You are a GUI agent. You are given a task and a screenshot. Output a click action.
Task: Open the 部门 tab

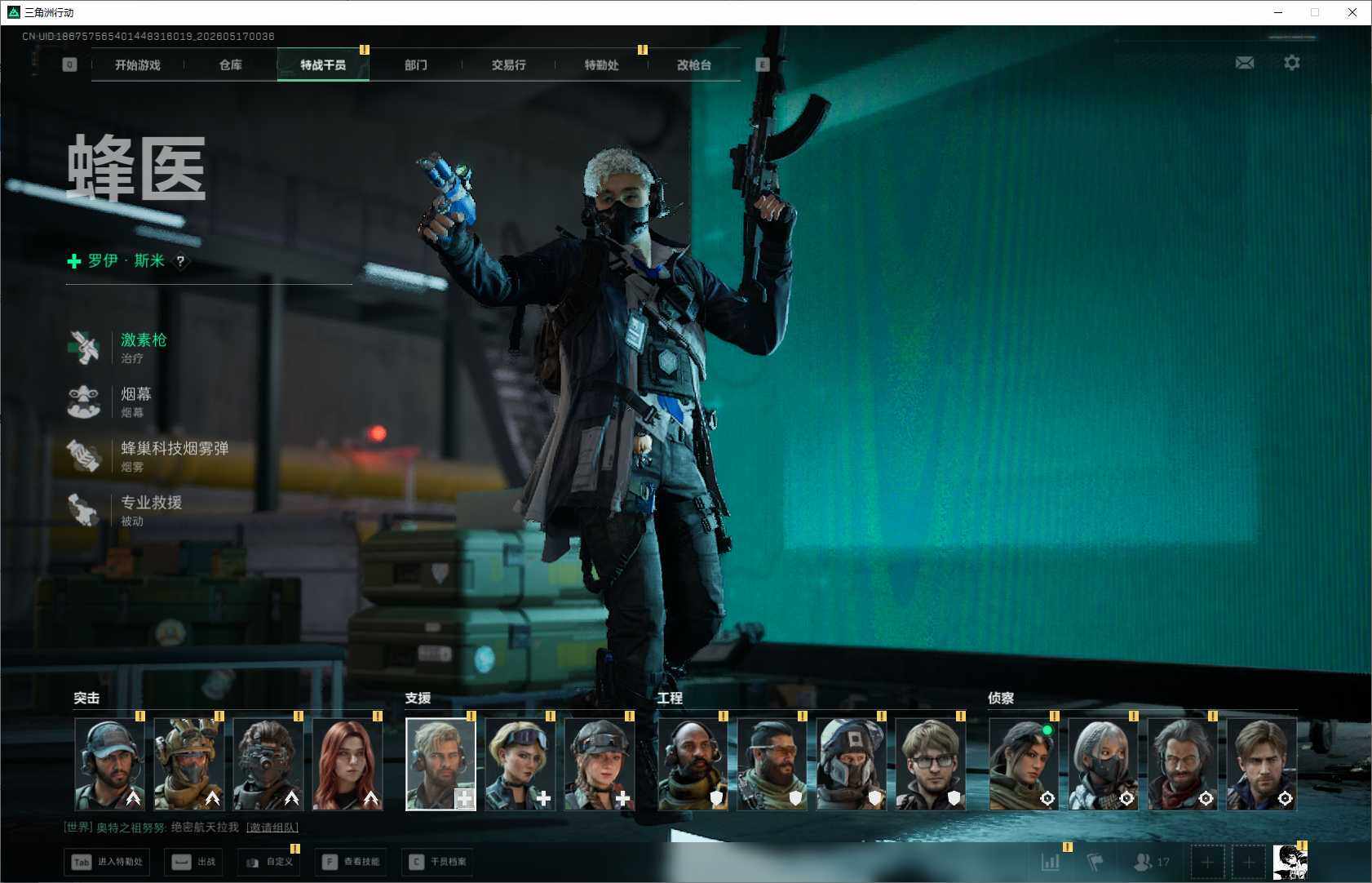coord(416,65)
